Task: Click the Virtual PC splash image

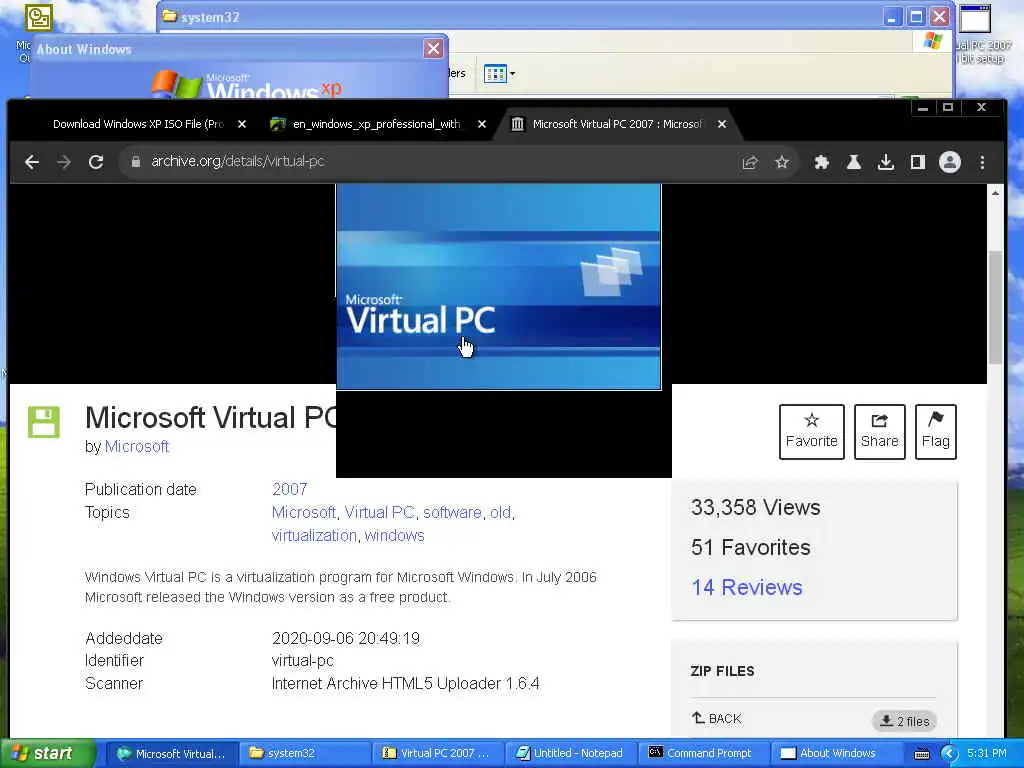Action: (x=498, y=286)
